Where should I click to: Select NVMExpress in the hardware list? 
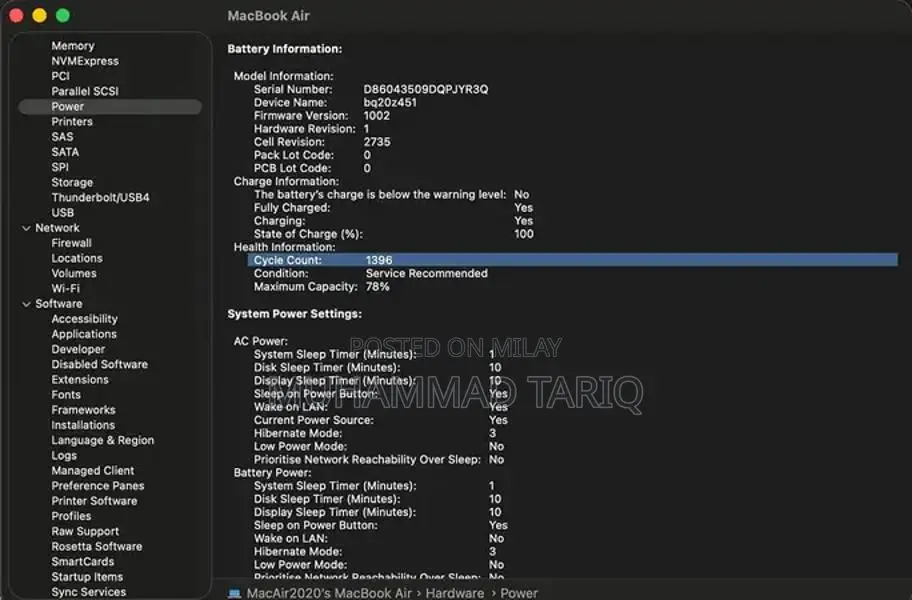pos(85,61)
